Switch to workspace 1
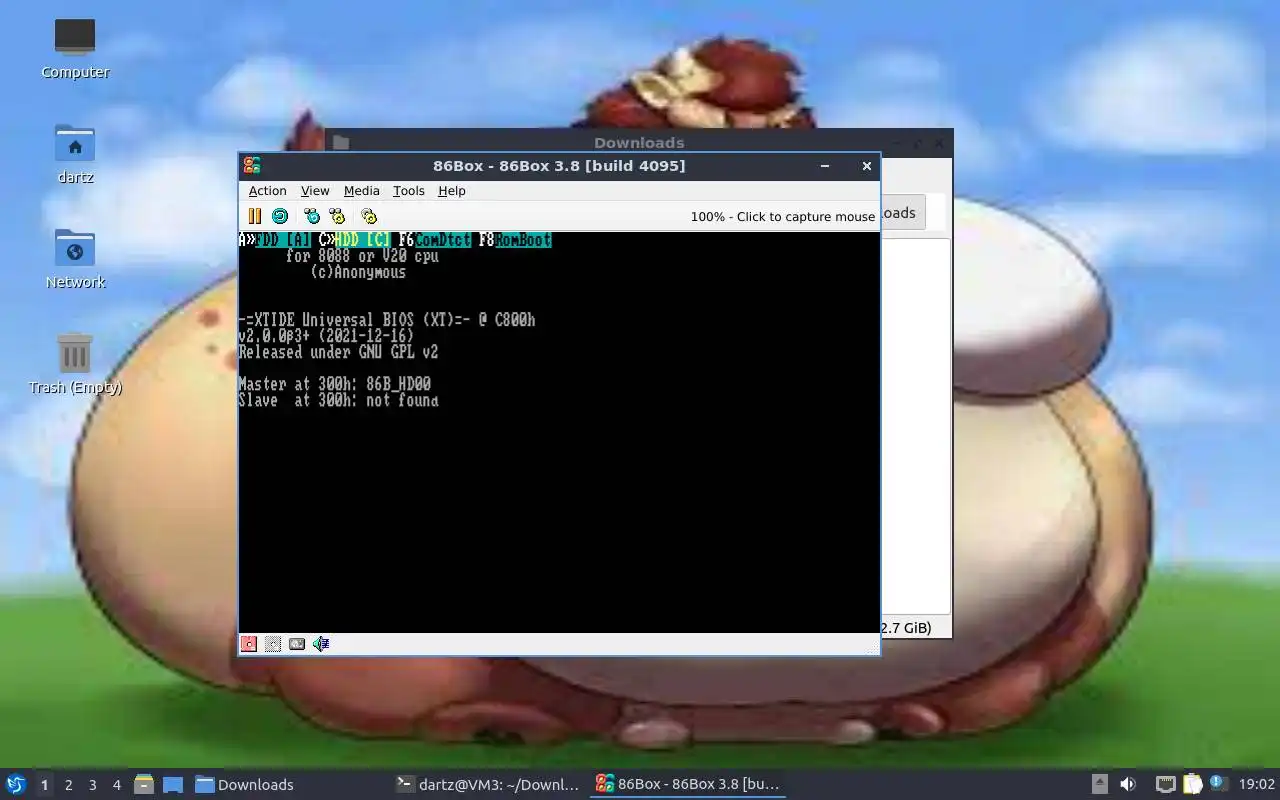This screenshot has height=800, width=1280. [44, 785]
